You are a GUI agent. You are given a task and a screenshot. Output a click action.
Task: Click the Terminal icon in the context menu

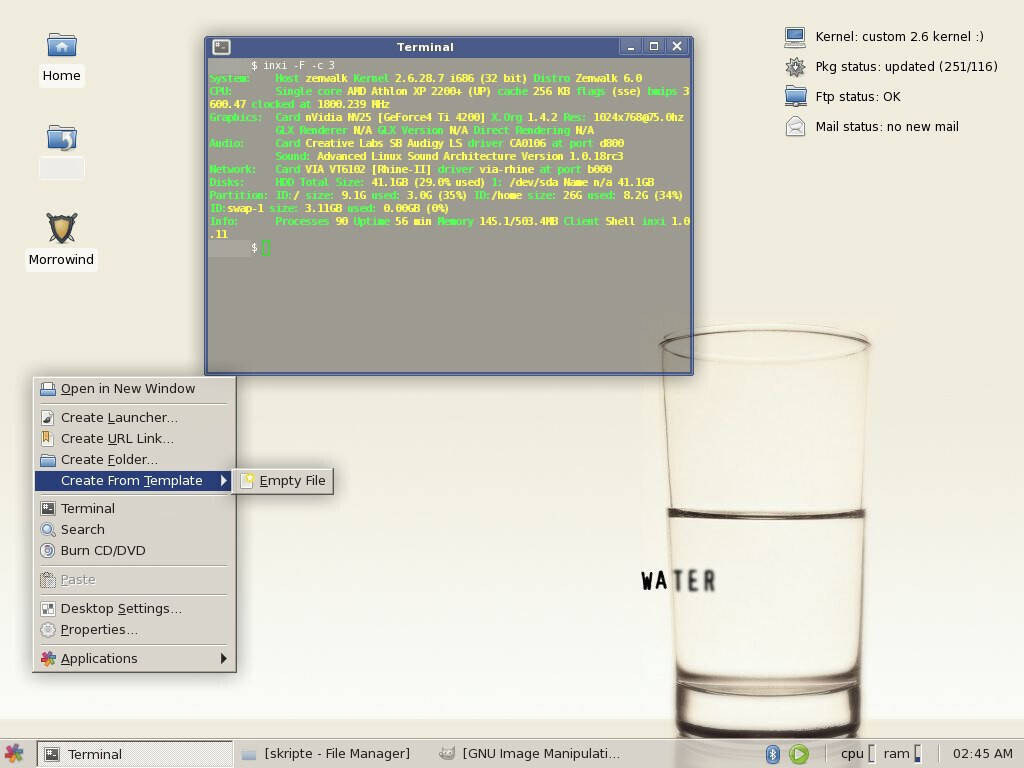click(46, 508)
